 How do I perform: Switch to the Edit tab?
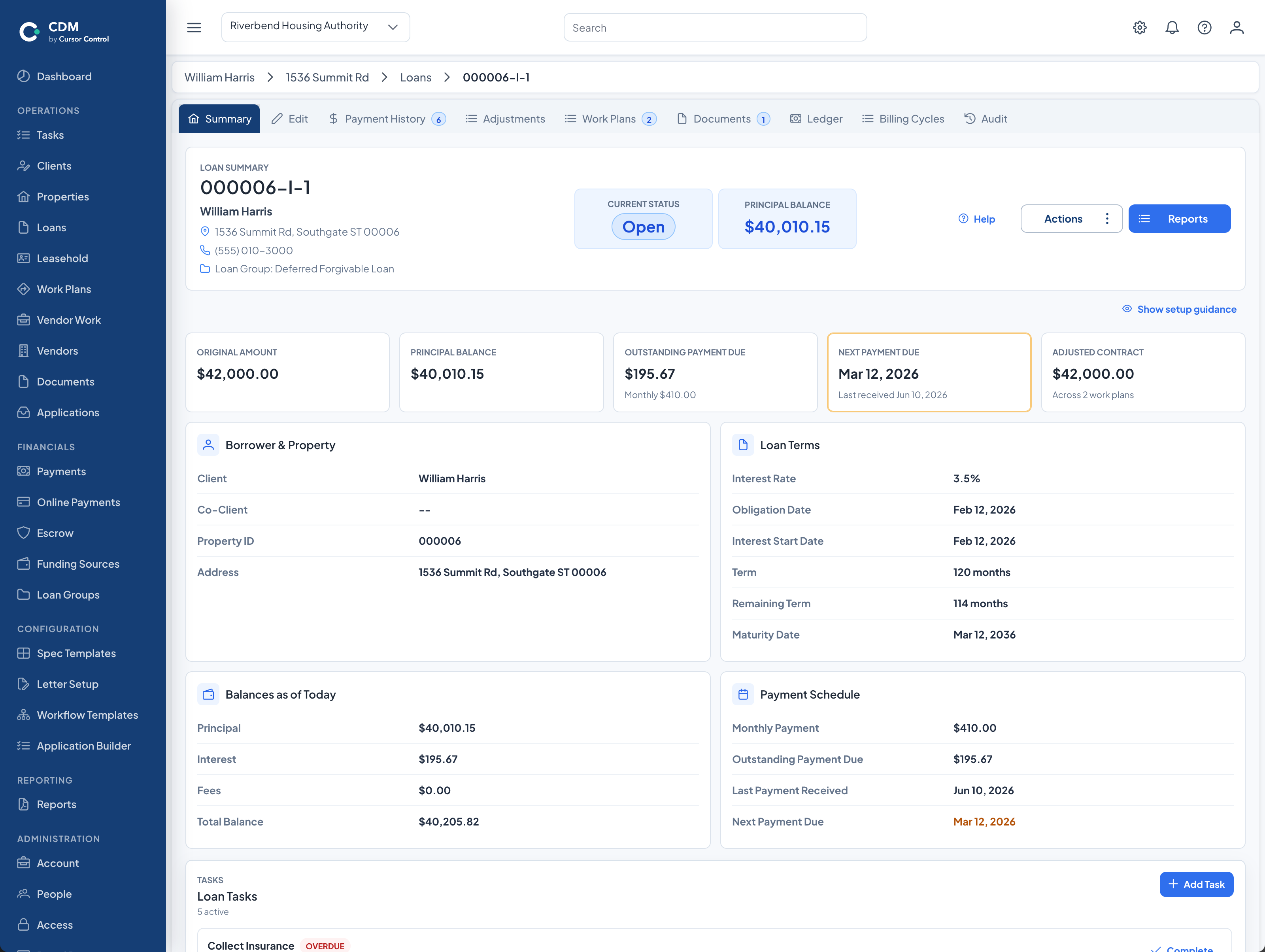[x=289, y=118]
